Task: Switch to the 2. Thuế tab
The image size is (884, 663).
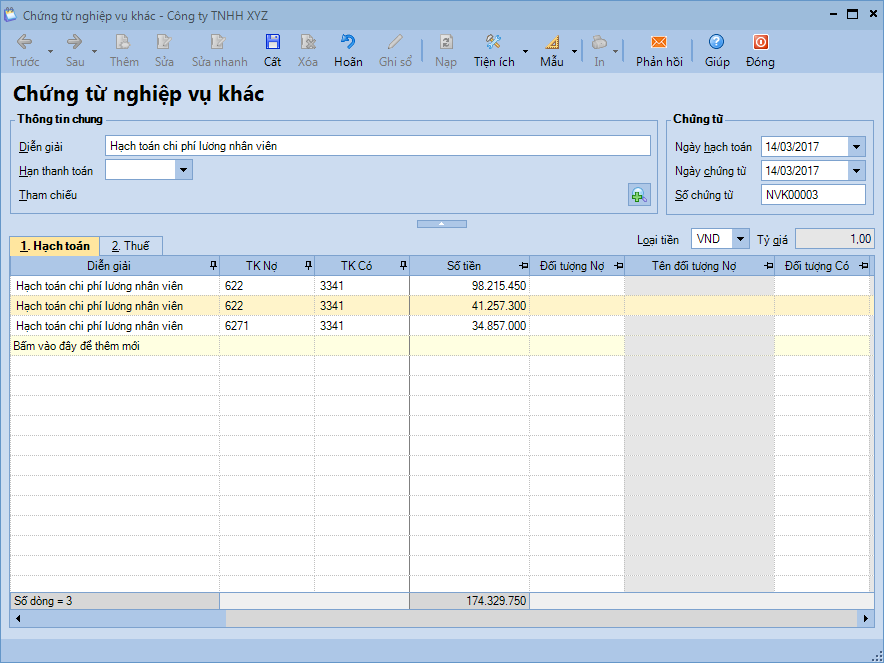Action: pos(130,246)
